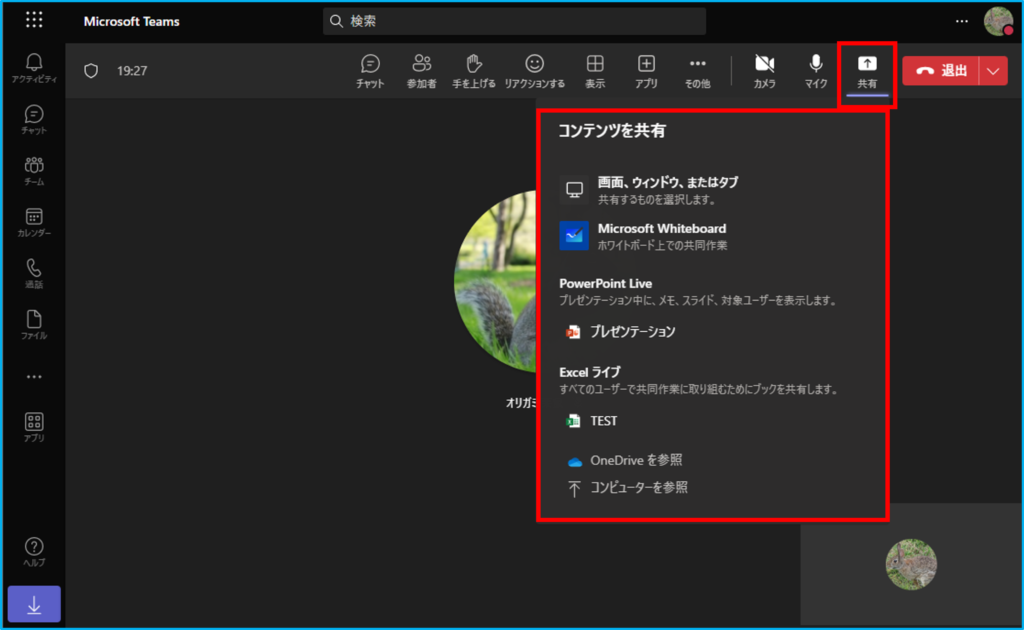Open the meeting chat panel
The image size is (1024, 630).
pyautogui.click(x=370, y=71)
